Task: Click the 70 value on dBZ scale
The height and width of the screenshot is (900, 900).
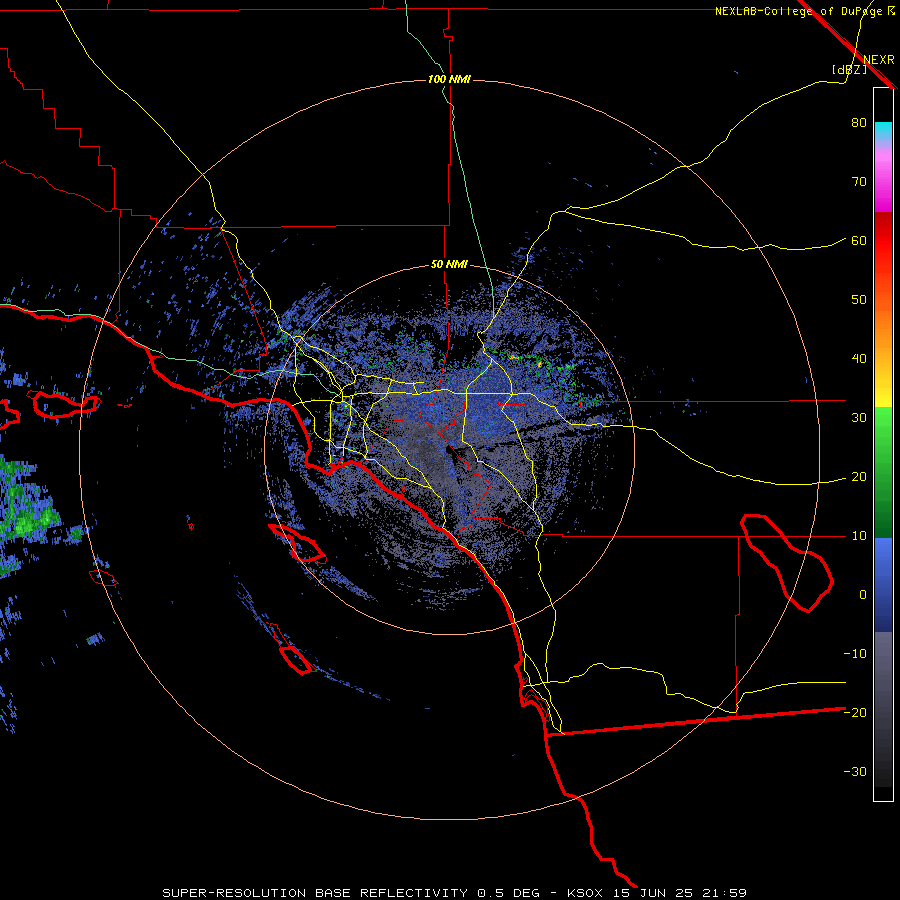Action: (859, 182)
